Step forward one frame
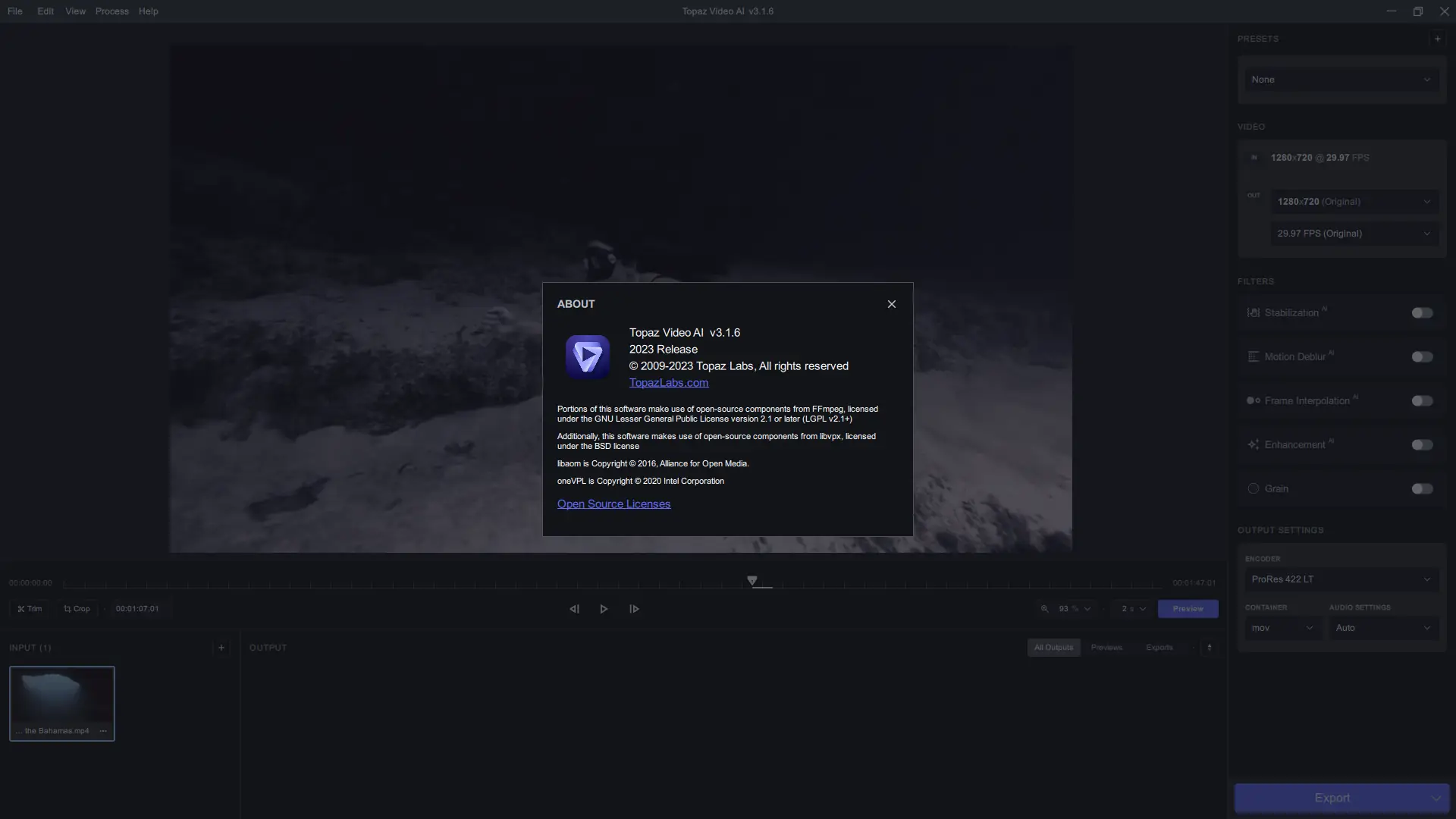The height and width of the screenshot is (819, 1456). pyautogui.click(x=634, y=609)
